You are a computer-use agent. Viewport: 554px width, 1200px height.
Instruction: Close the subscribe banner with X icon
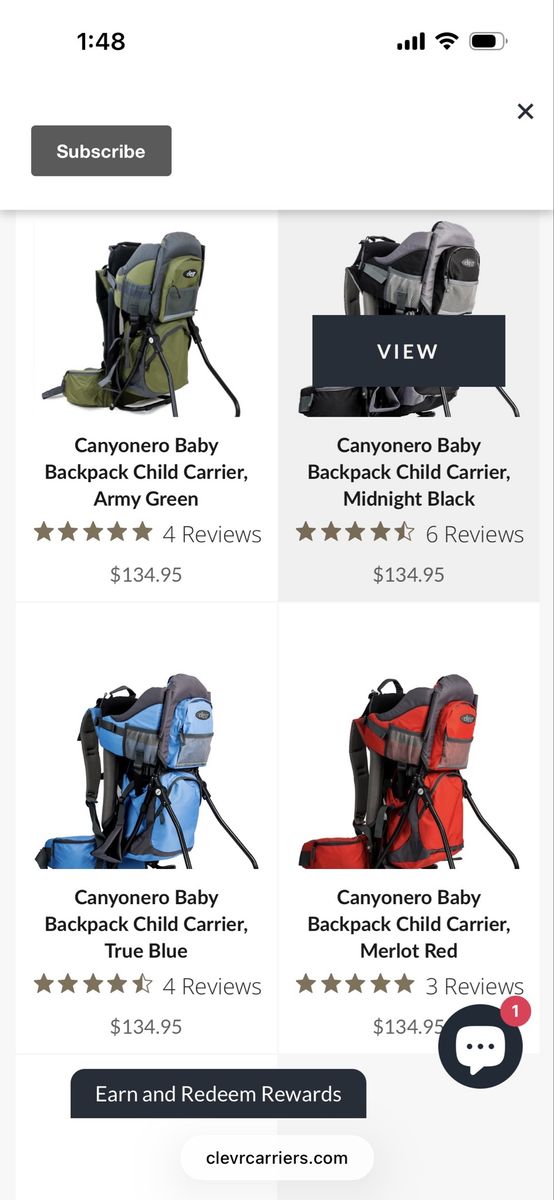pyautogui.click(x=525, y=111)
